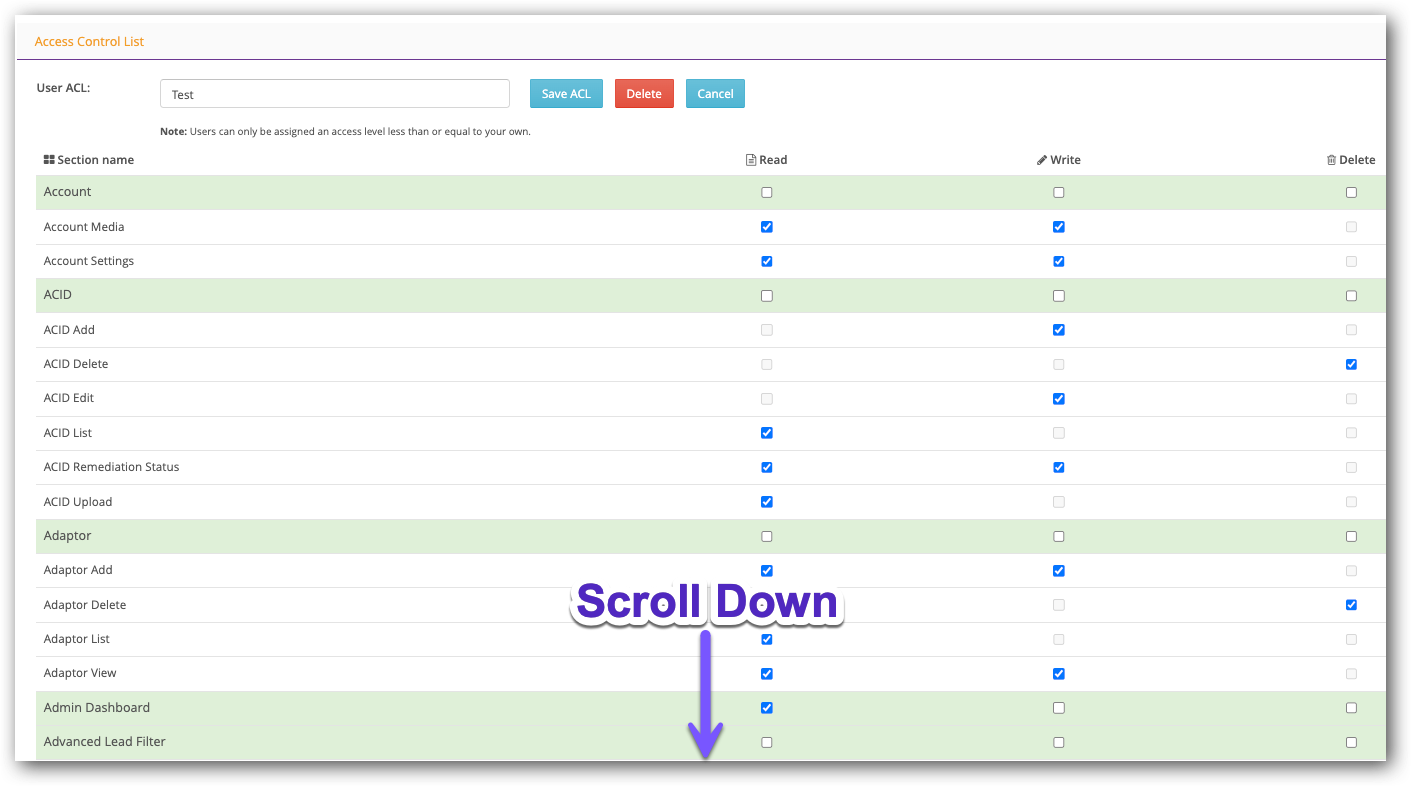This screenshot has height=786, width=1411.
Task: Enable Read permission for Account
Action: point(766,192)
